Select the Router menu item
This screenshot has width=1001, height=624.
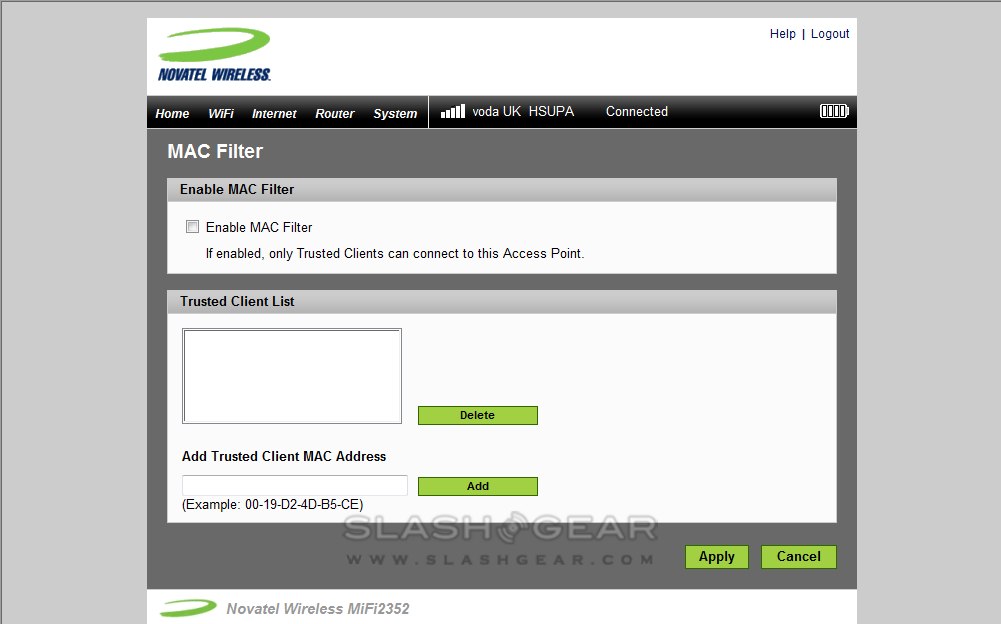335,113
